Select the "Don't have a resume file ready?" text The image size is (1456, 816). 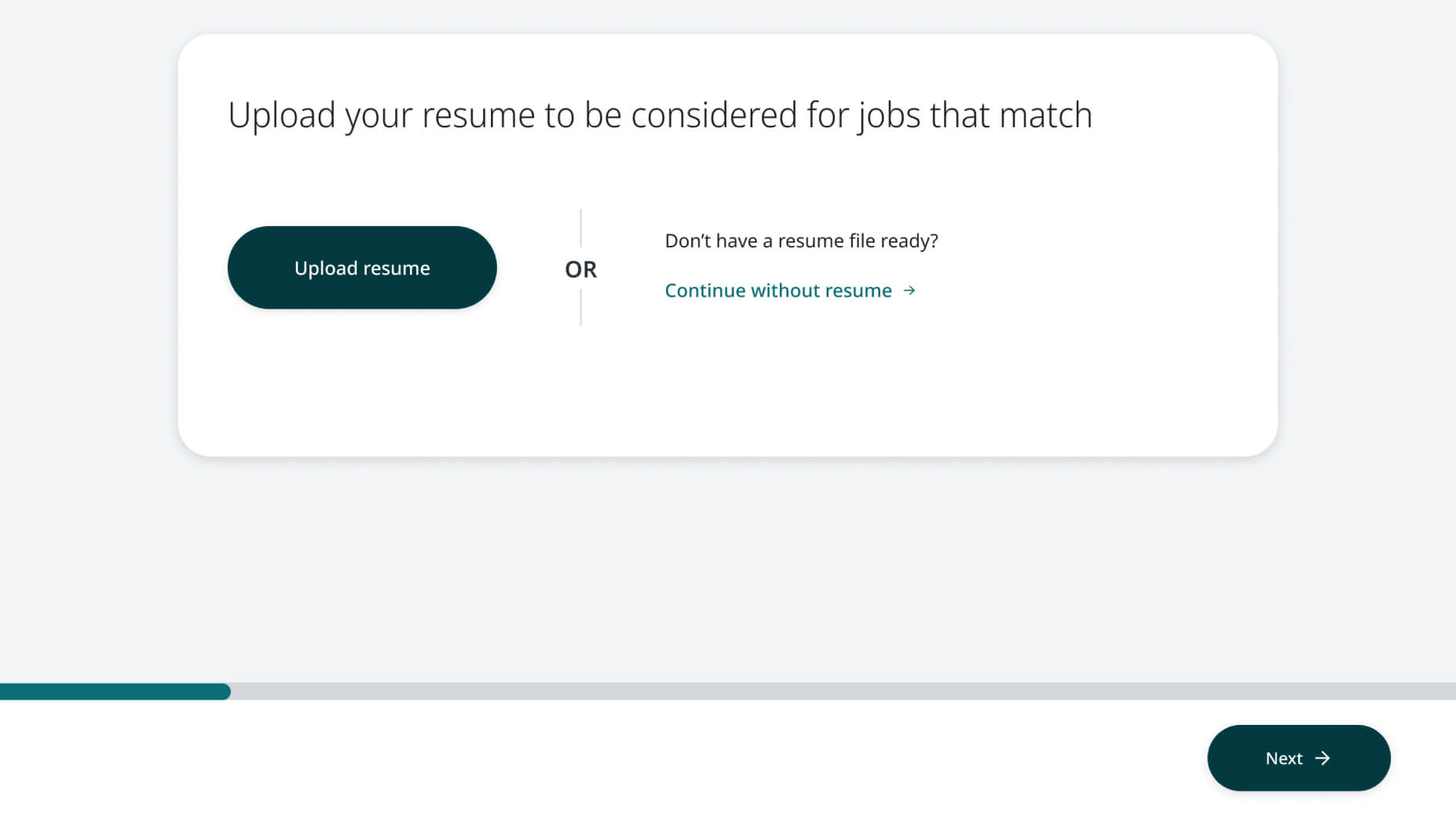point(801,241)
